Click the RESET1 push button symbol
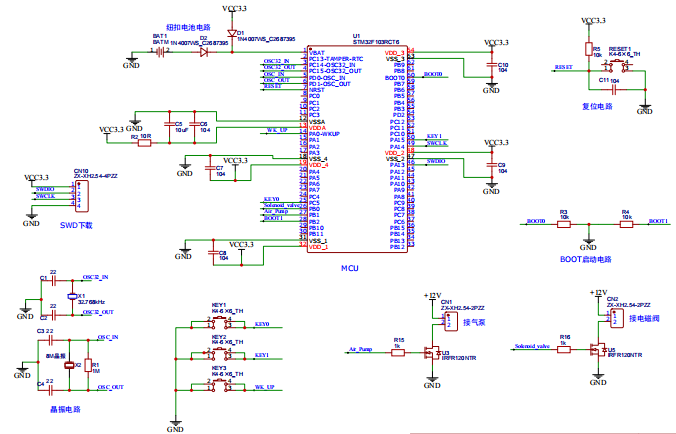676x434 pixels. pyautogui.click(x=617, y=66)
